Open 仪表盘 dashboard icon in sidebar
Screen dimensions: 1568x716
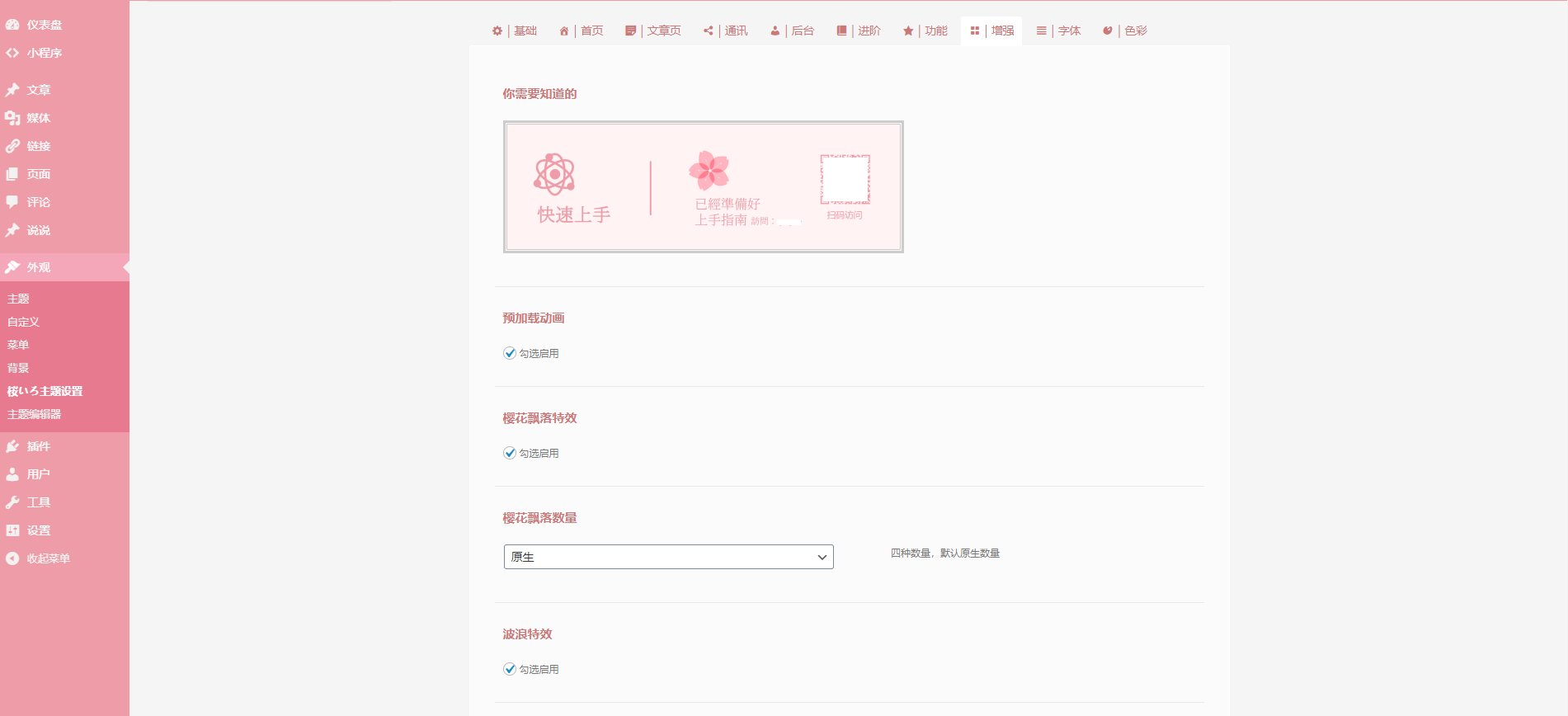12,25
